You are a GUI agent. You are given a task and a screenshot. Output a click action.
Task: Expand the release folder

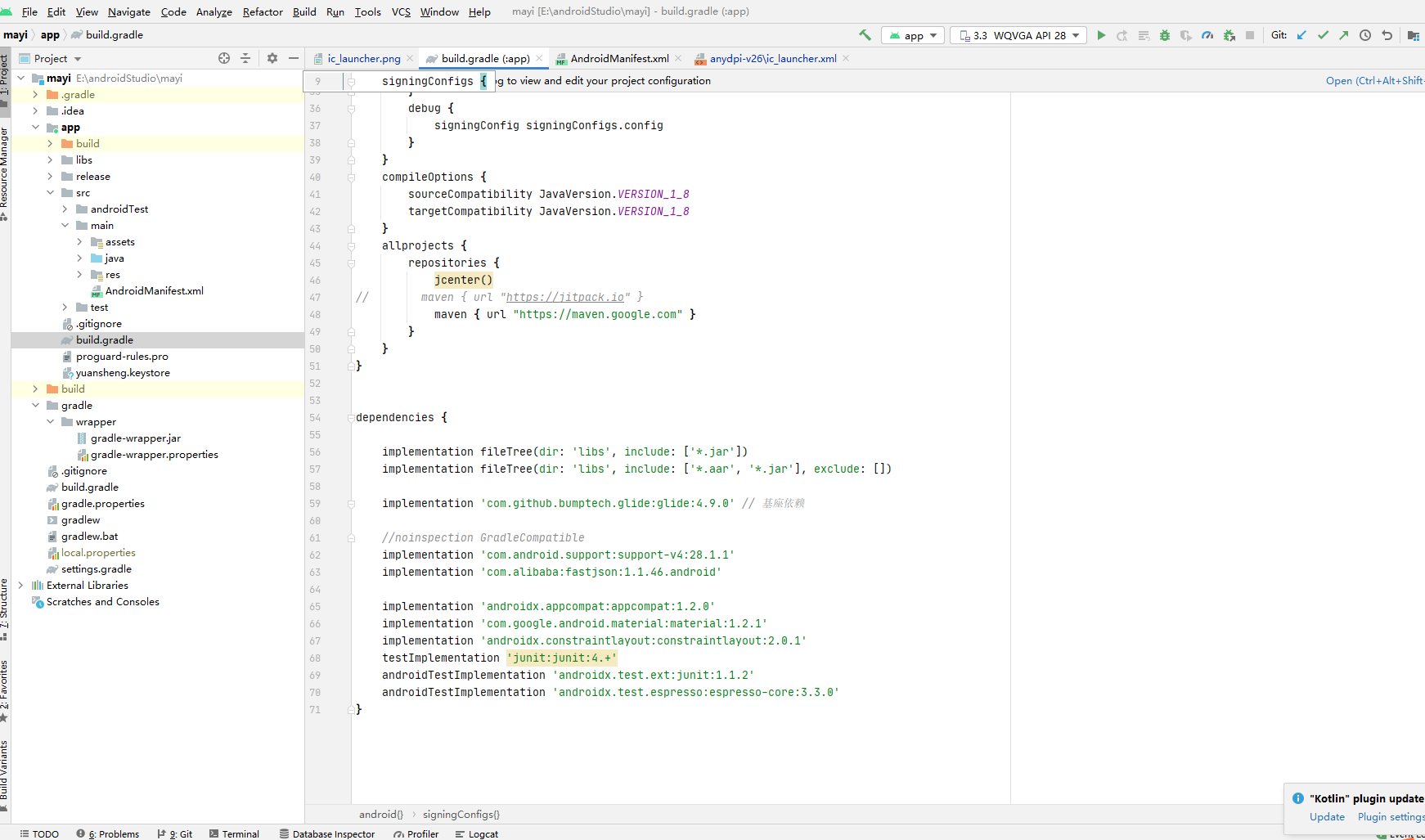(x=50, y=177)
